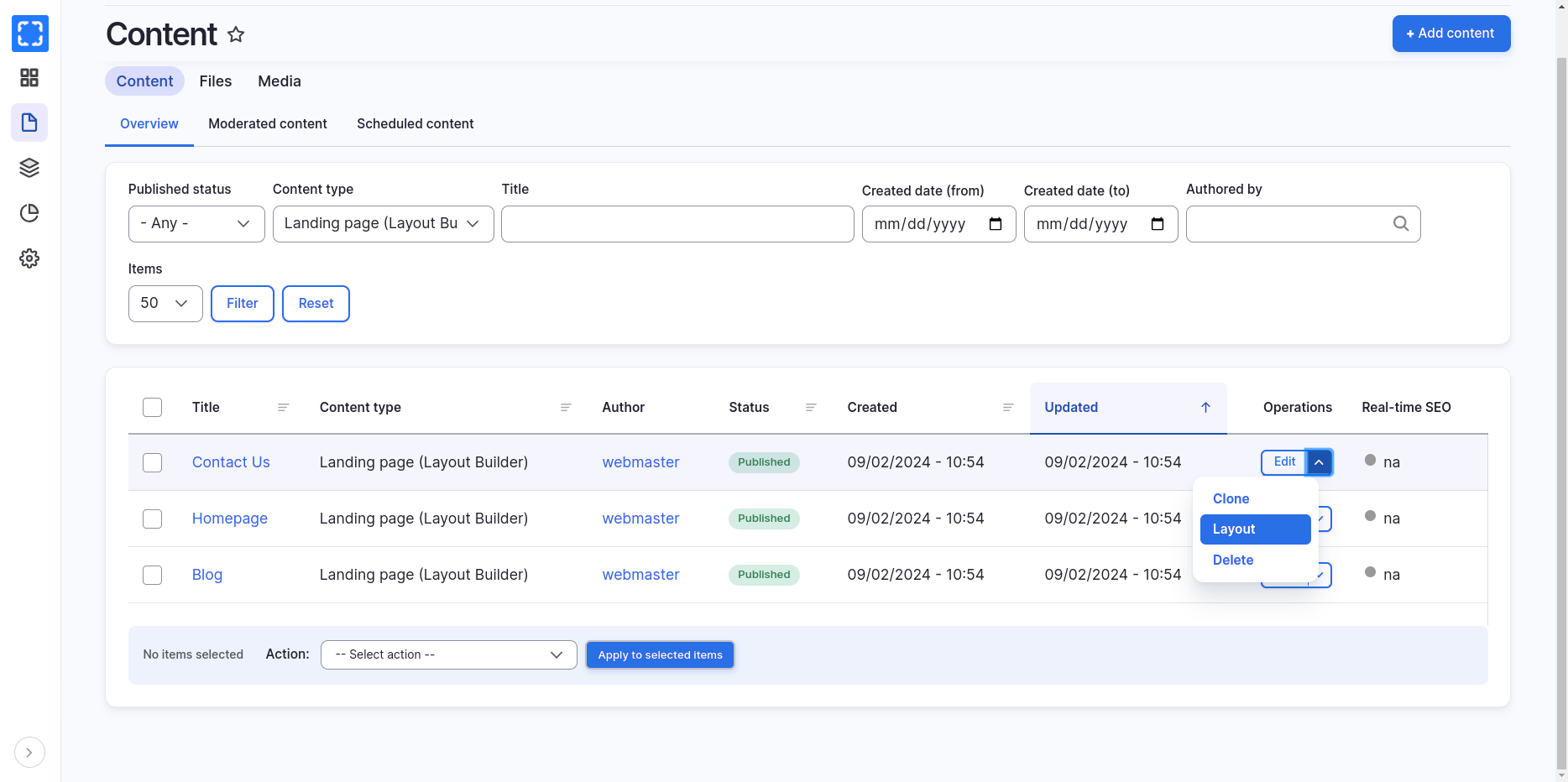The width and height of the screenshot is (1568, 782).
Task: Open calendar picker for Created date (from)
Action: 996,224
